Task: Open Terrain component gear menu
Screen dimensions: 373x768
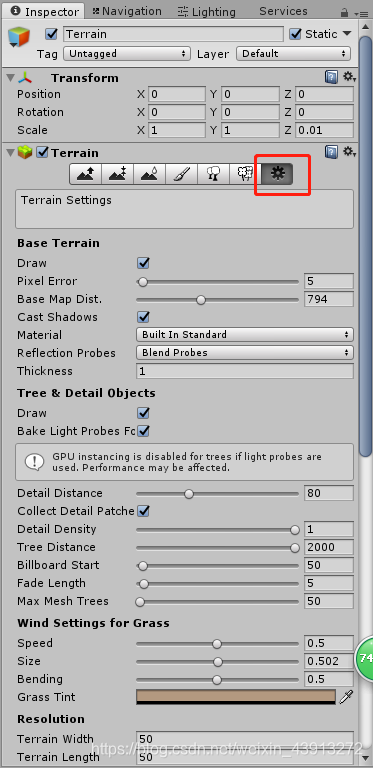Action: (349, 152)
